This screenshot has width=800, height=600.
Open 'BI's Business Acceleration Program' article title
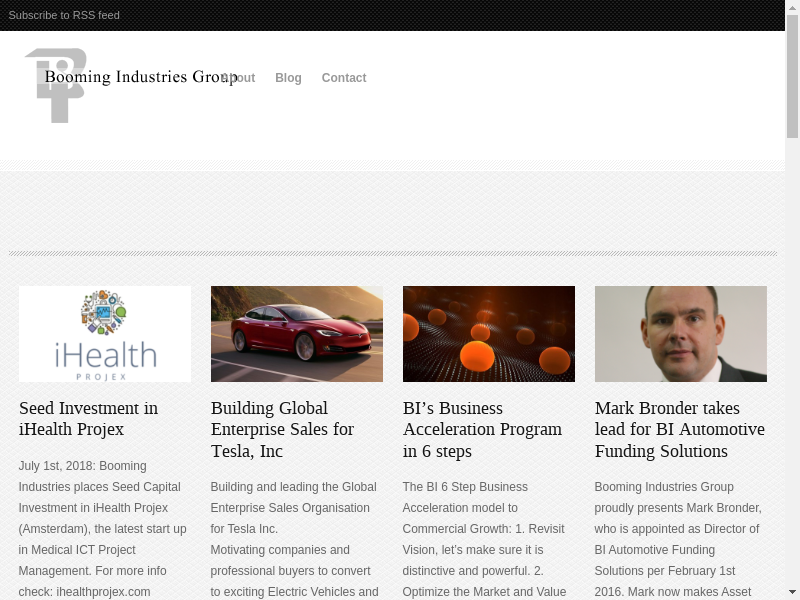click(x=482, y=430)
